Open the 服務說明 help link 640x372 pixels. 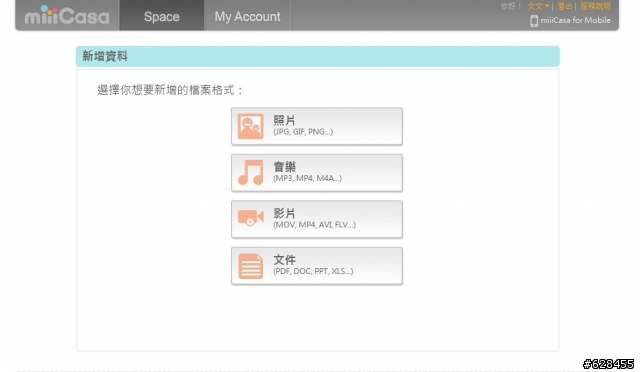point(595,6)
